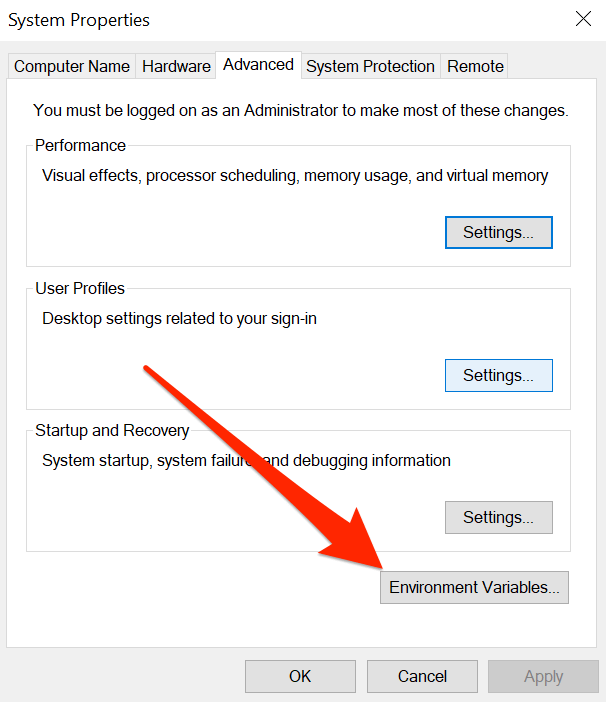606x702 pixels.
Task: Cancel the System Properties dialog
Action: pos(422,676)
